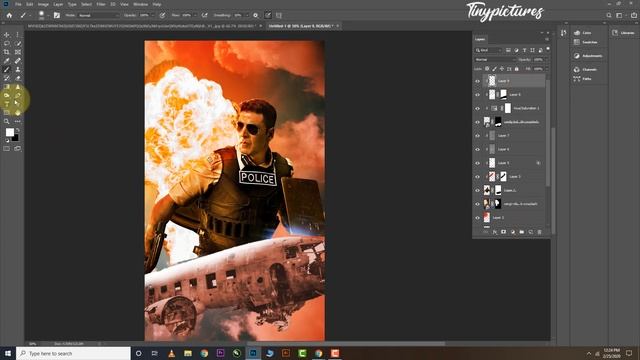Toggle filter for pixel layers

[x=508, y=50]
